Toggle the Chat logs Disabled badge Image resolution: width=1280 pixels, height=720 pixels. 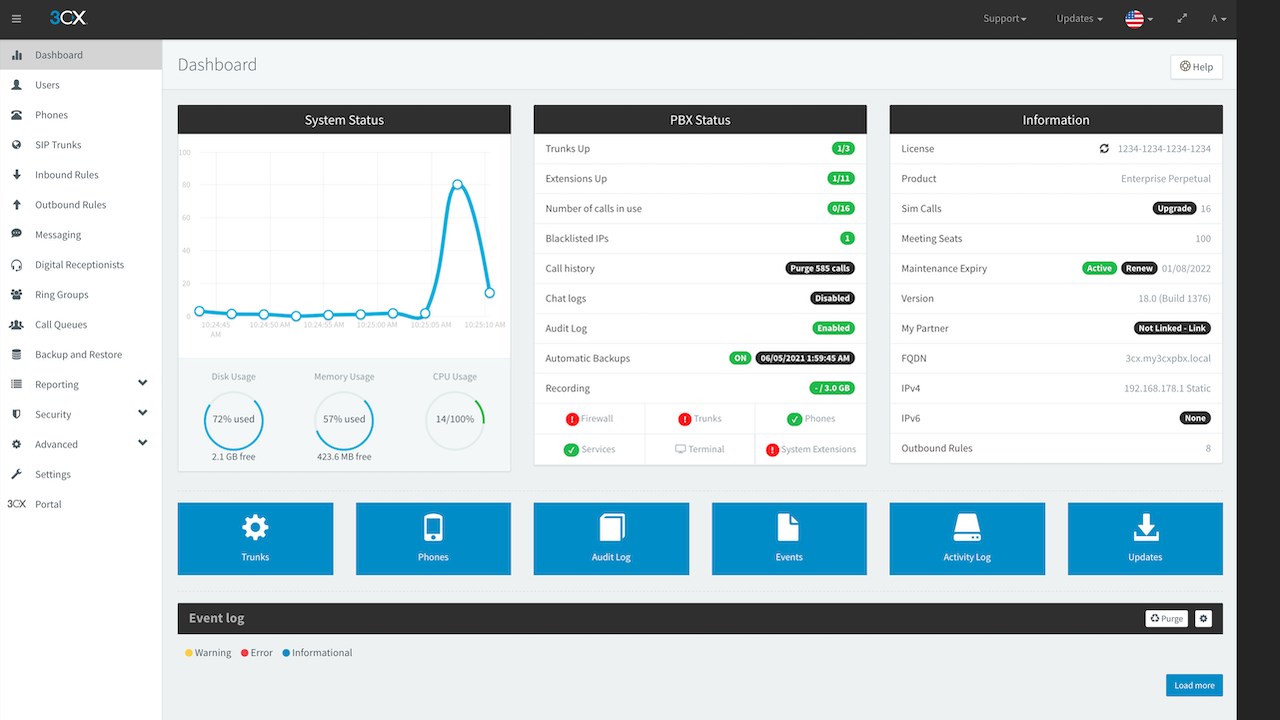pos(832,298)
